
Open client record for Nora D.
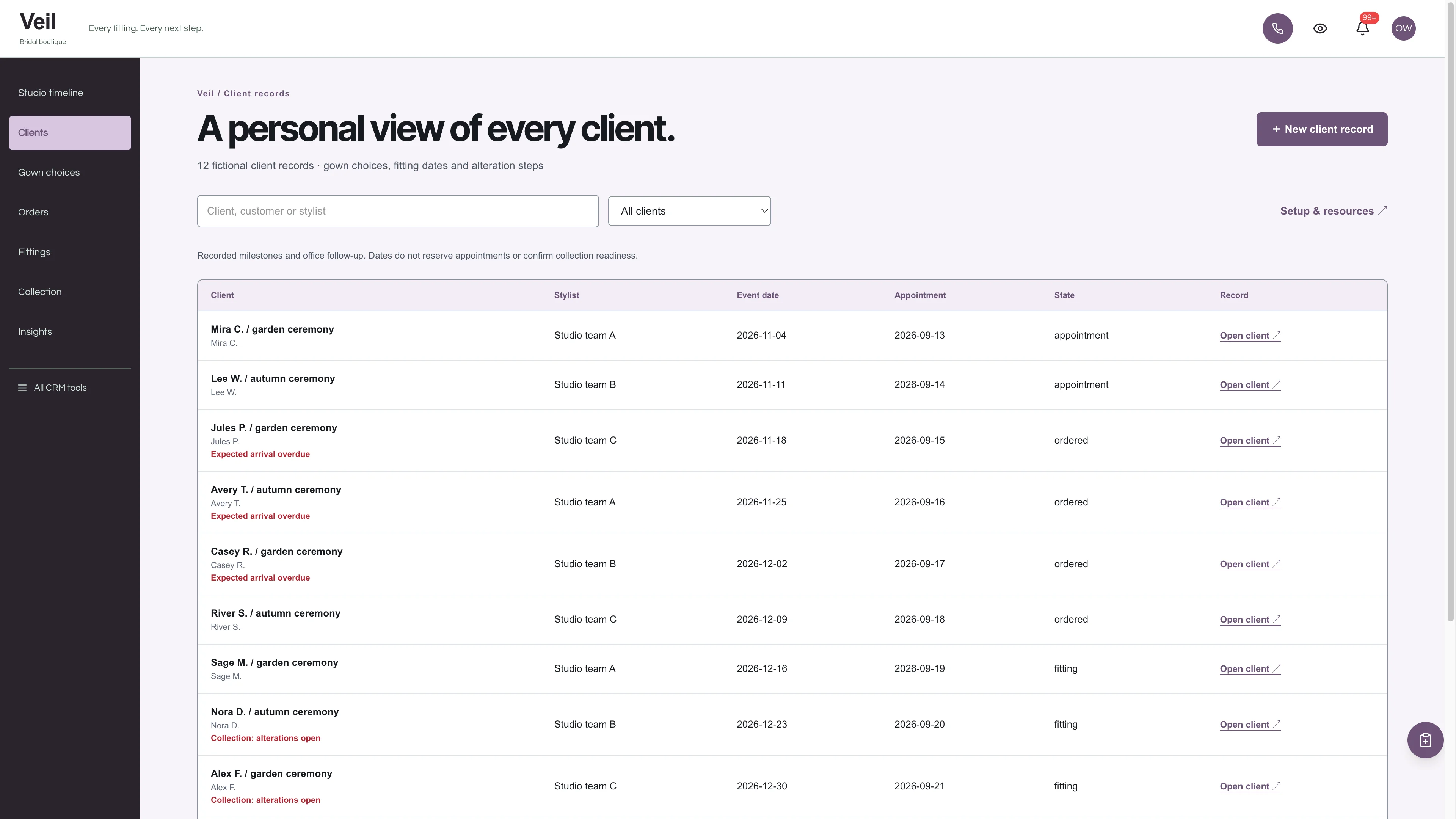[x=1250, y=725]
